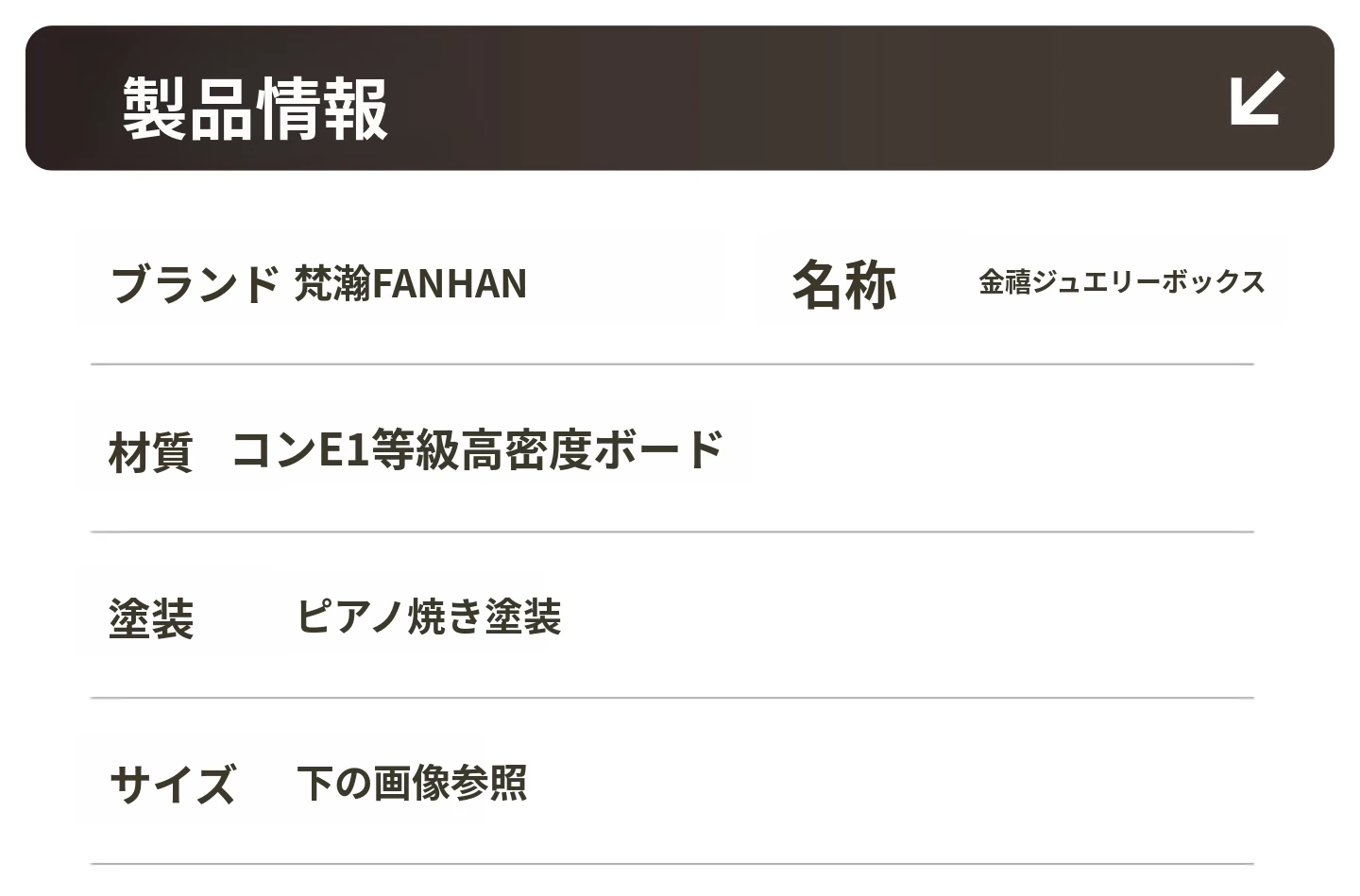Click the divider line below the 材質 row
The width and height of the screenshot is (1360, 896).
click(671, 532)
